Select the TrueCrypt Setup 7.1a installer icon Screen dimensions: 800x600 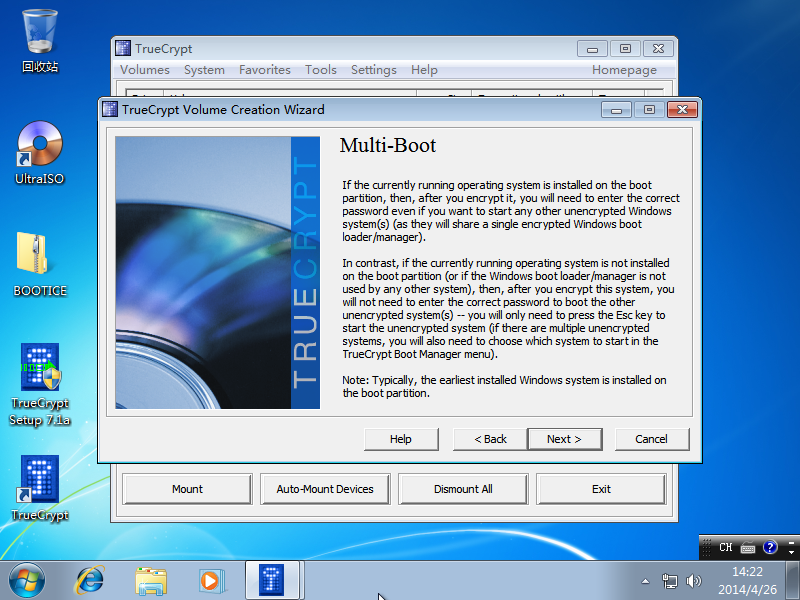(x=40, y=384)
